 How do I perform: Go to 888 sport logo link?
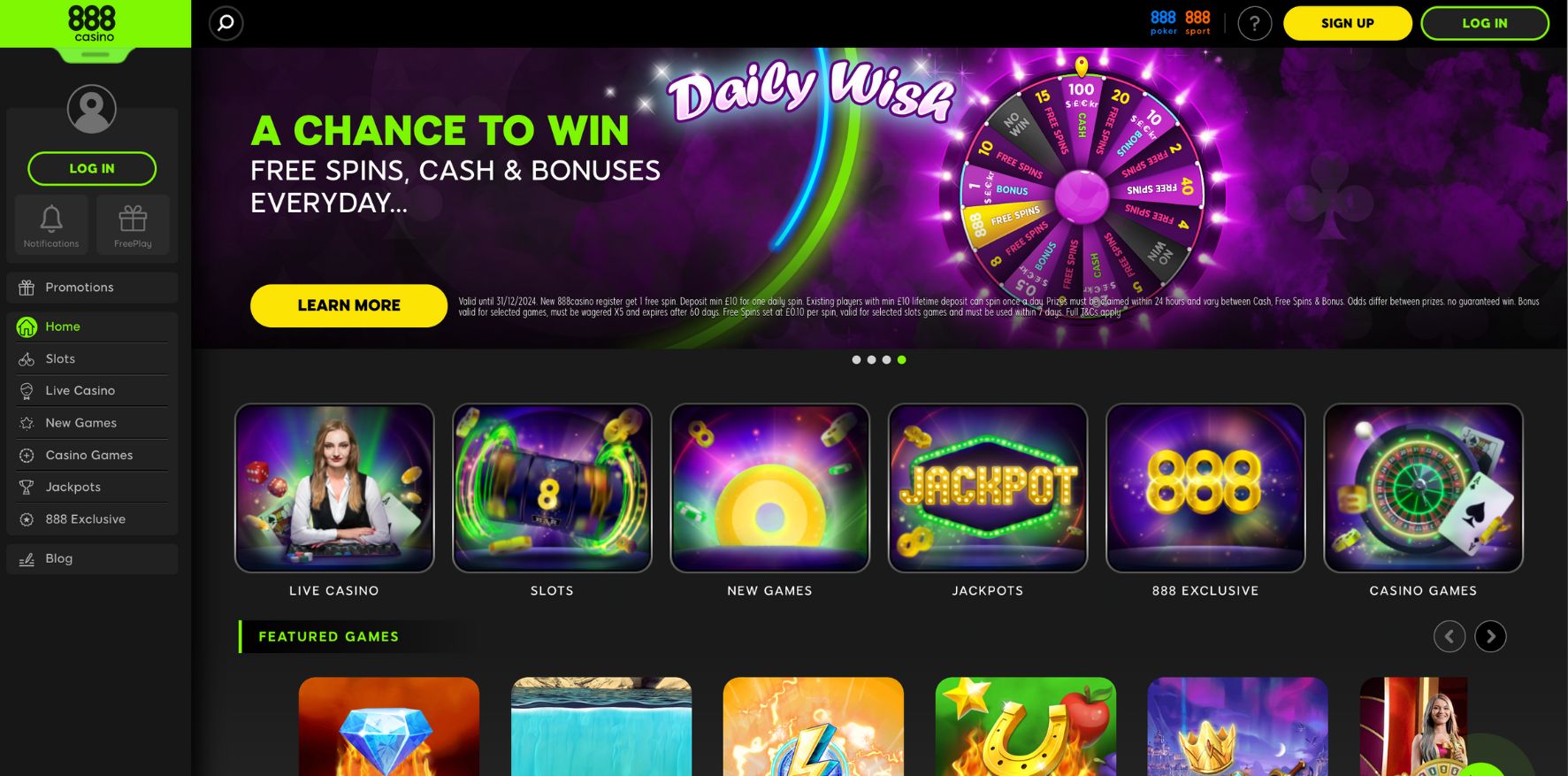tap(1197, 23)
